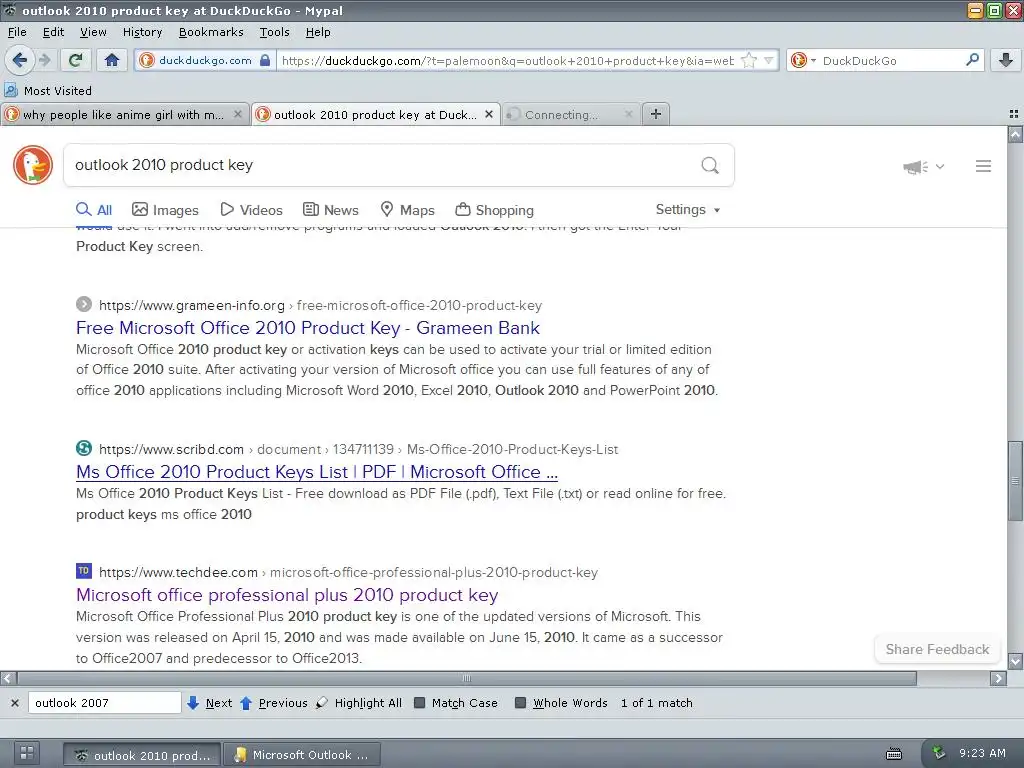
Task: Close the outlook 2010 product key tab
Action: 489,114
